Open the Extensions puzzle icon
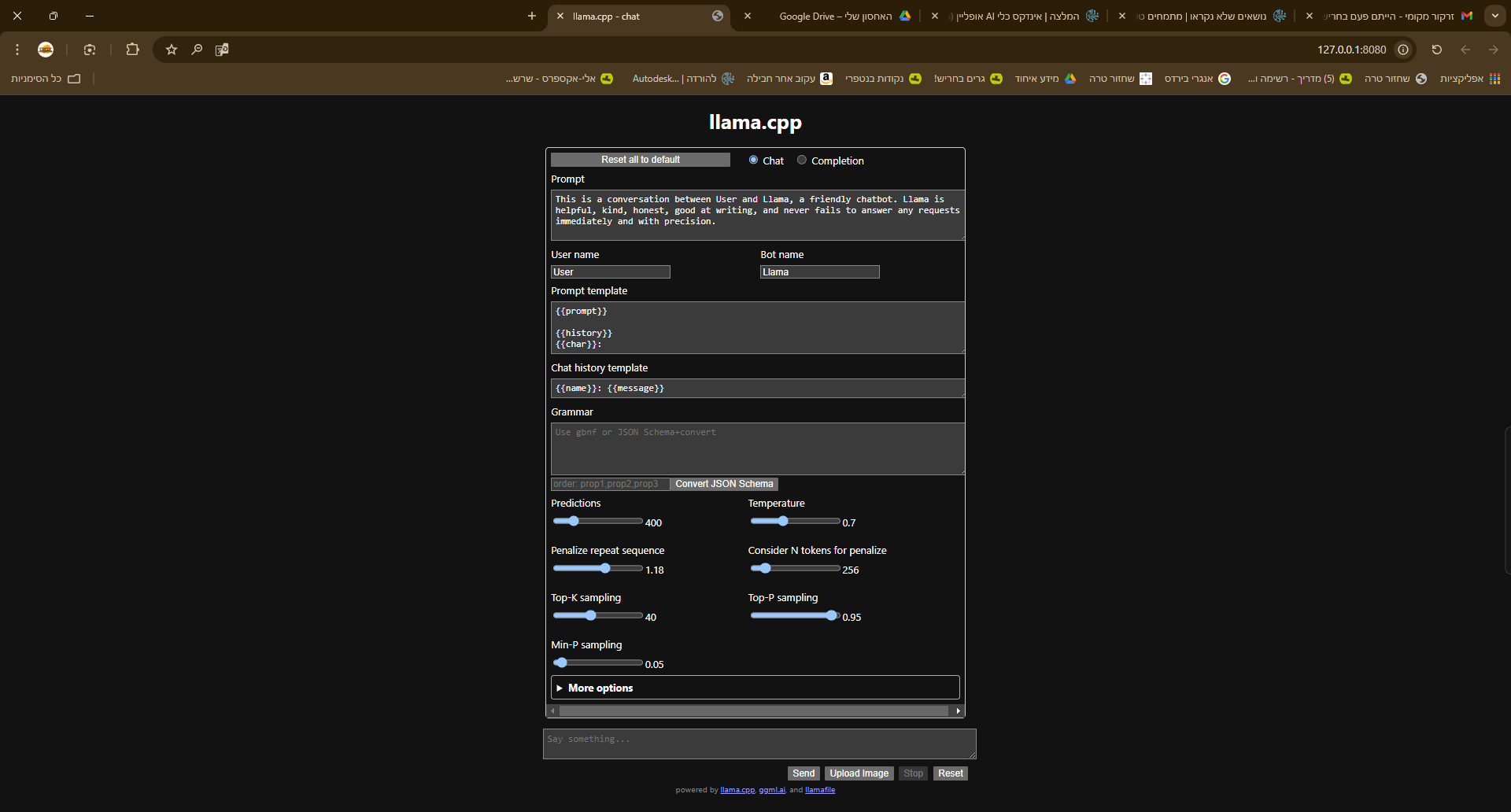 [x=132, y=50]
